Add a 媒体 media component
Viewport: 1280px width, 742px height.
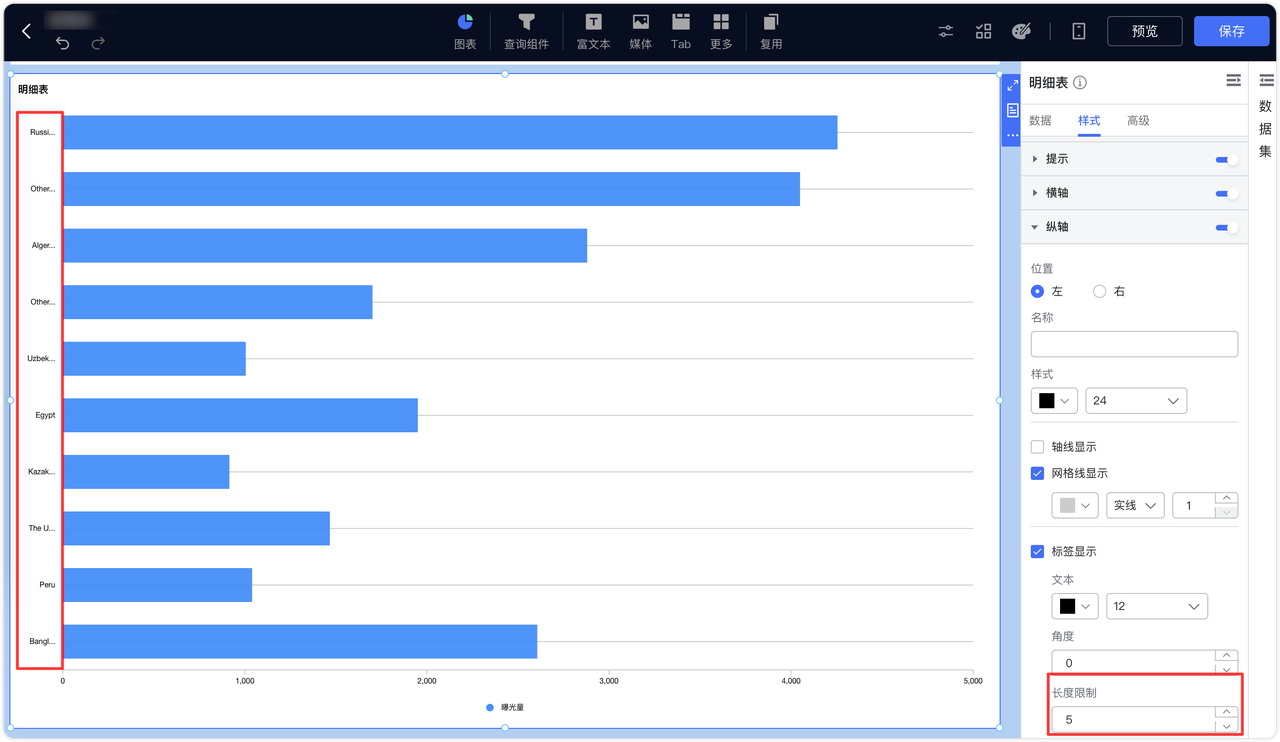coord(640,31)
